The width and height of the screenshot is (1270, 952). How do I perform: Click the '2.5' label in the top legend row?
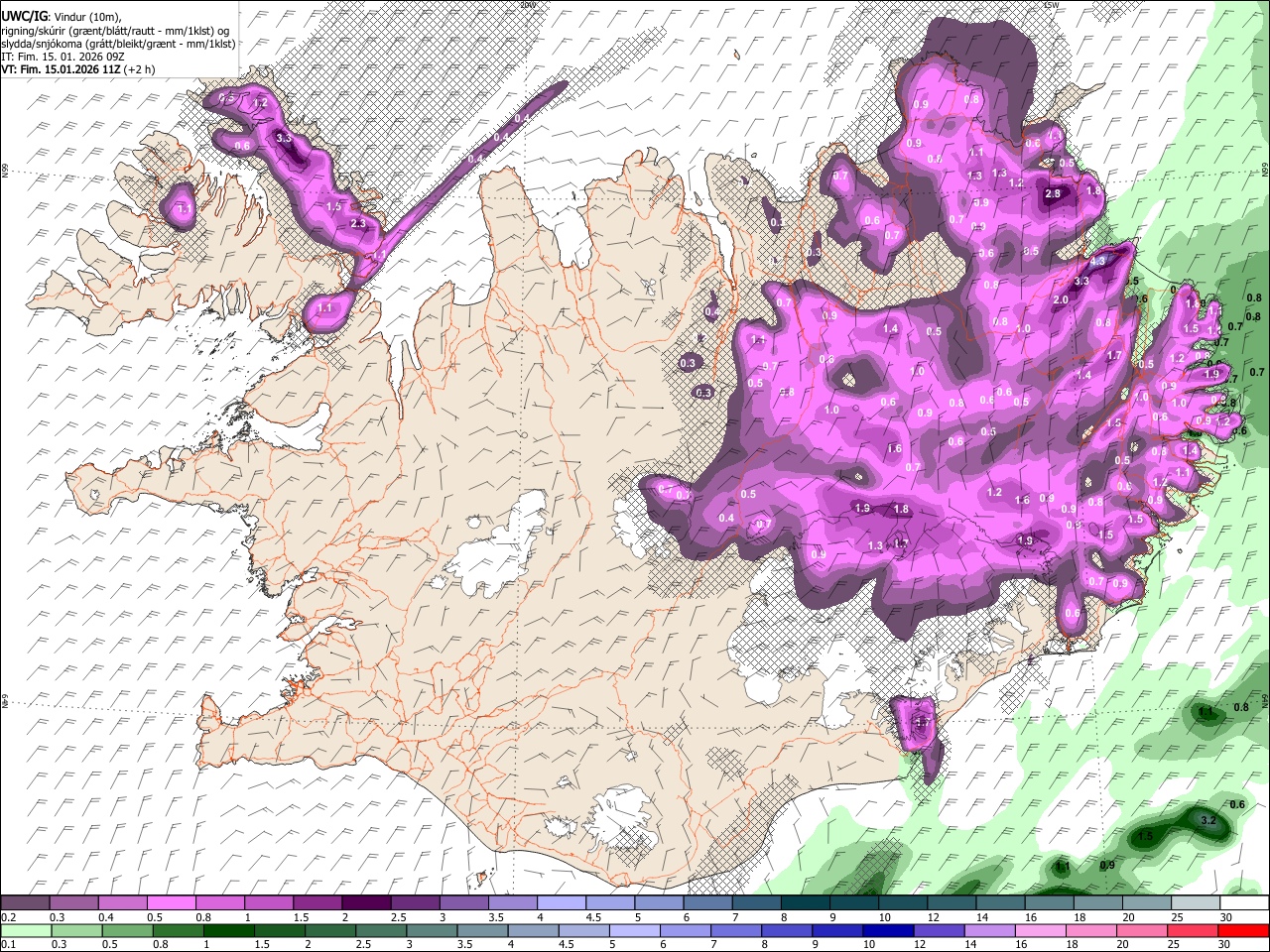pyautogui.click(x=399, y=917)
